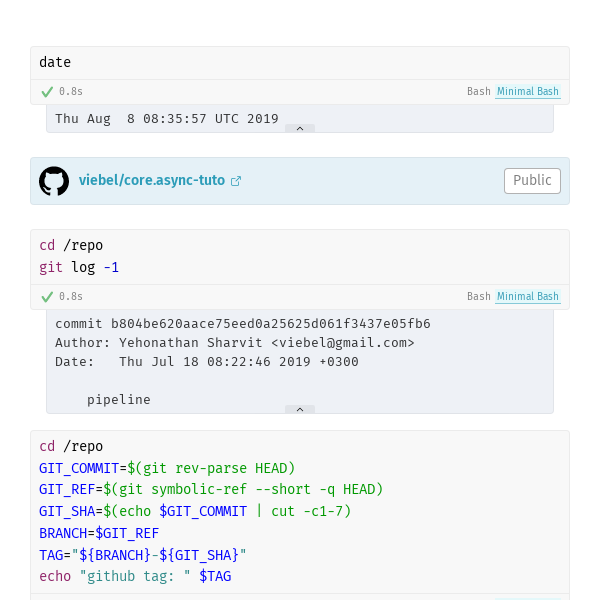
Task: Click the GitHub octocat logo icon
Action: (54, 181)
